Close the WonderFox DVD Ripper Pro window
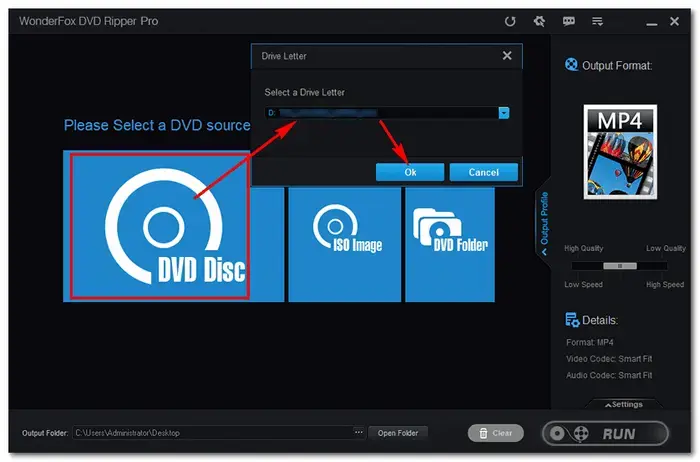 (x=675, y=21)
